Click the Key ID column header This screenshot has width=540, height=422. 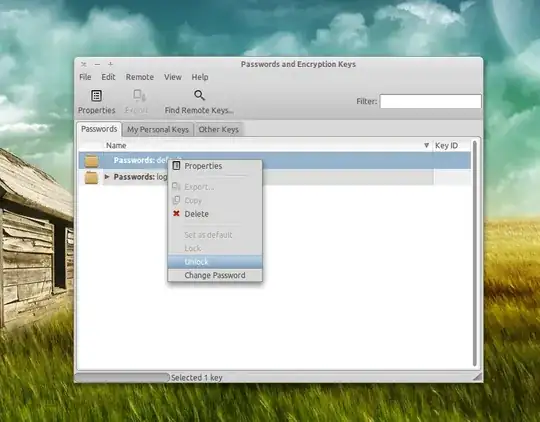click(451, 145)
